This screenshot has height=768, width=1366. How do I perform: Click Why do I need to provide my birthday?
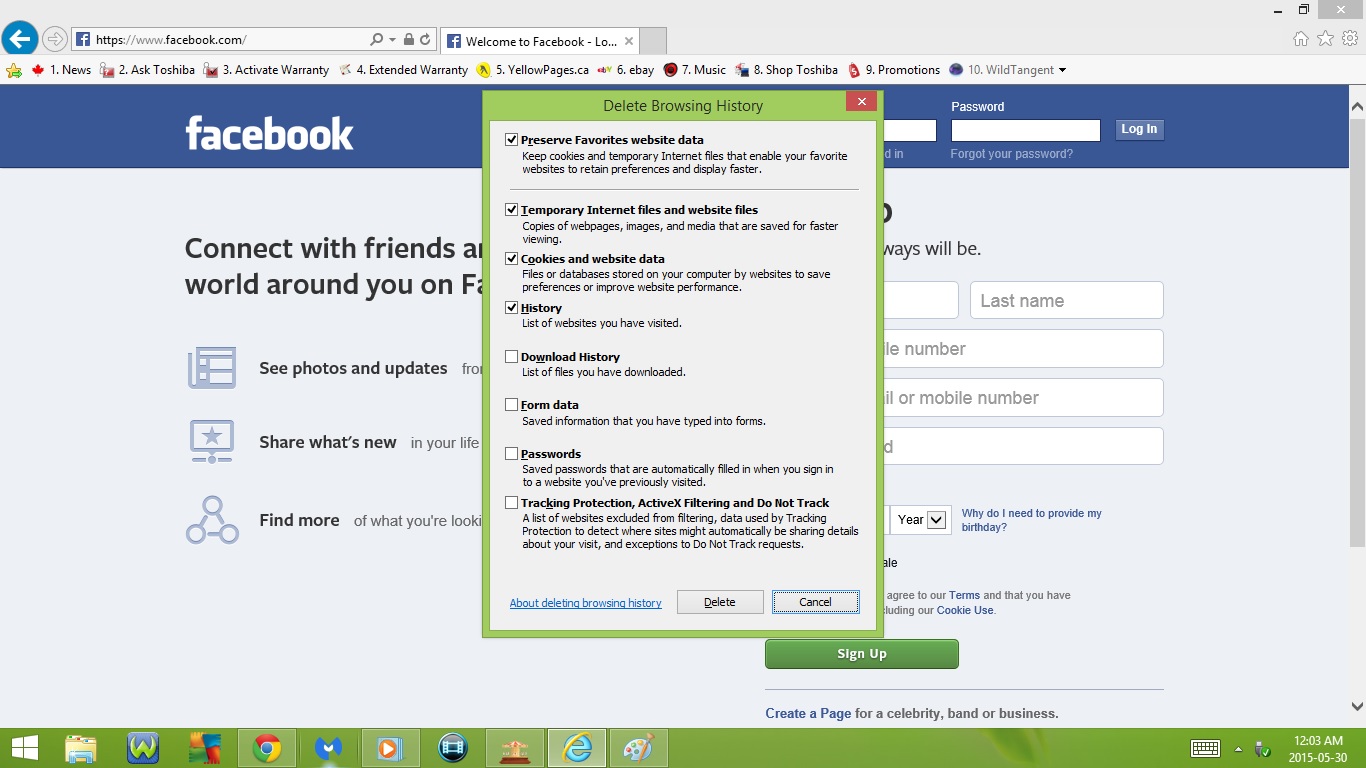click(1031, 520)
